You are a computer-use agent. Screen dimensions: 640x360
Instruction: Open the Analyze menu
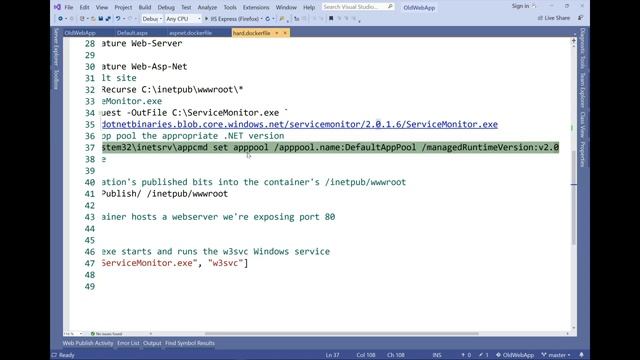(x=207, y=7)
